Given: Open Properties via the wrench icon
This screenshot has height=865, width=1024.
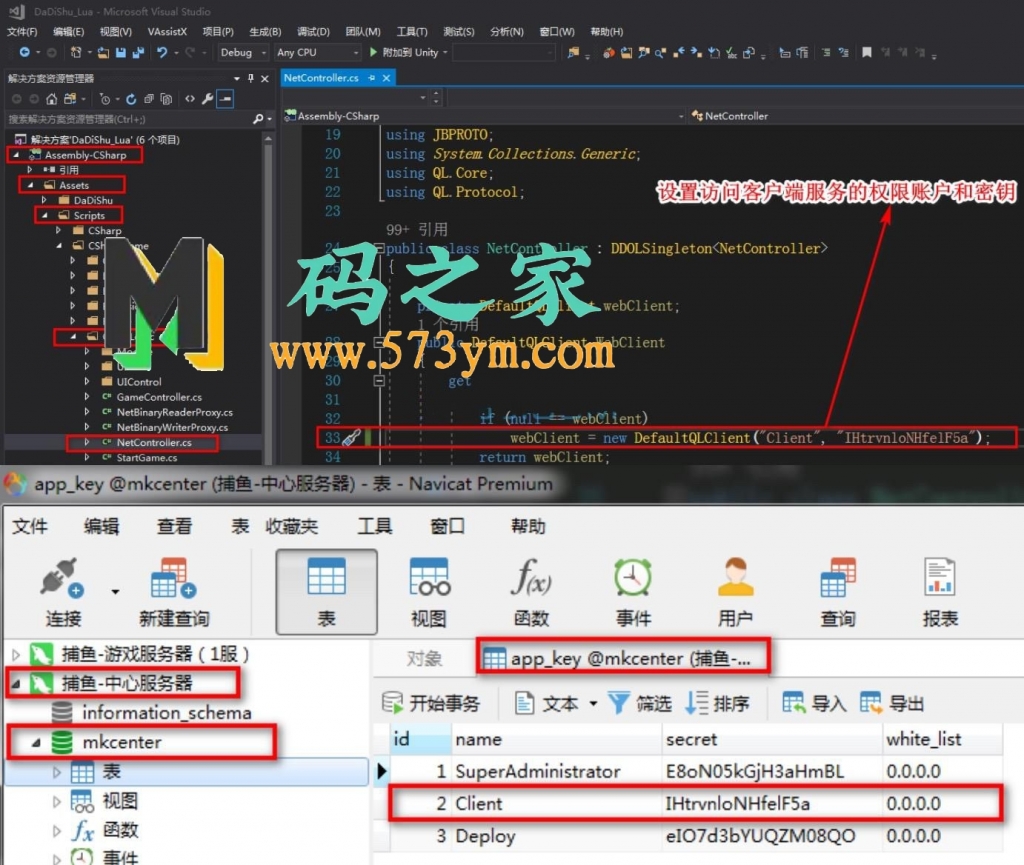Looking at the screenshot, I should click(x=207, y=99).
